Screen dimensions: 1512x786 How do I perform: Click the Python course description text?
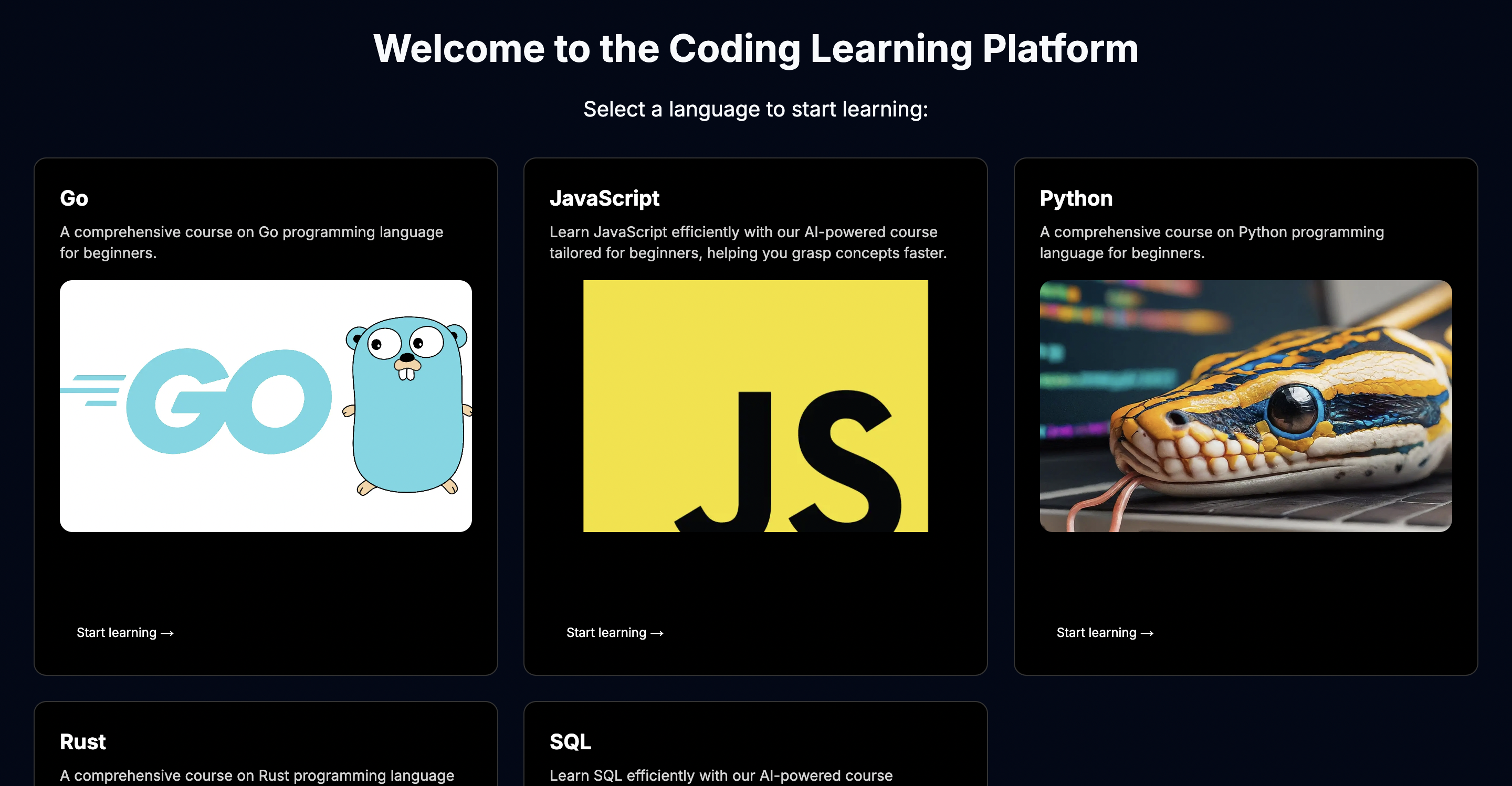[x=1211, y=242]
